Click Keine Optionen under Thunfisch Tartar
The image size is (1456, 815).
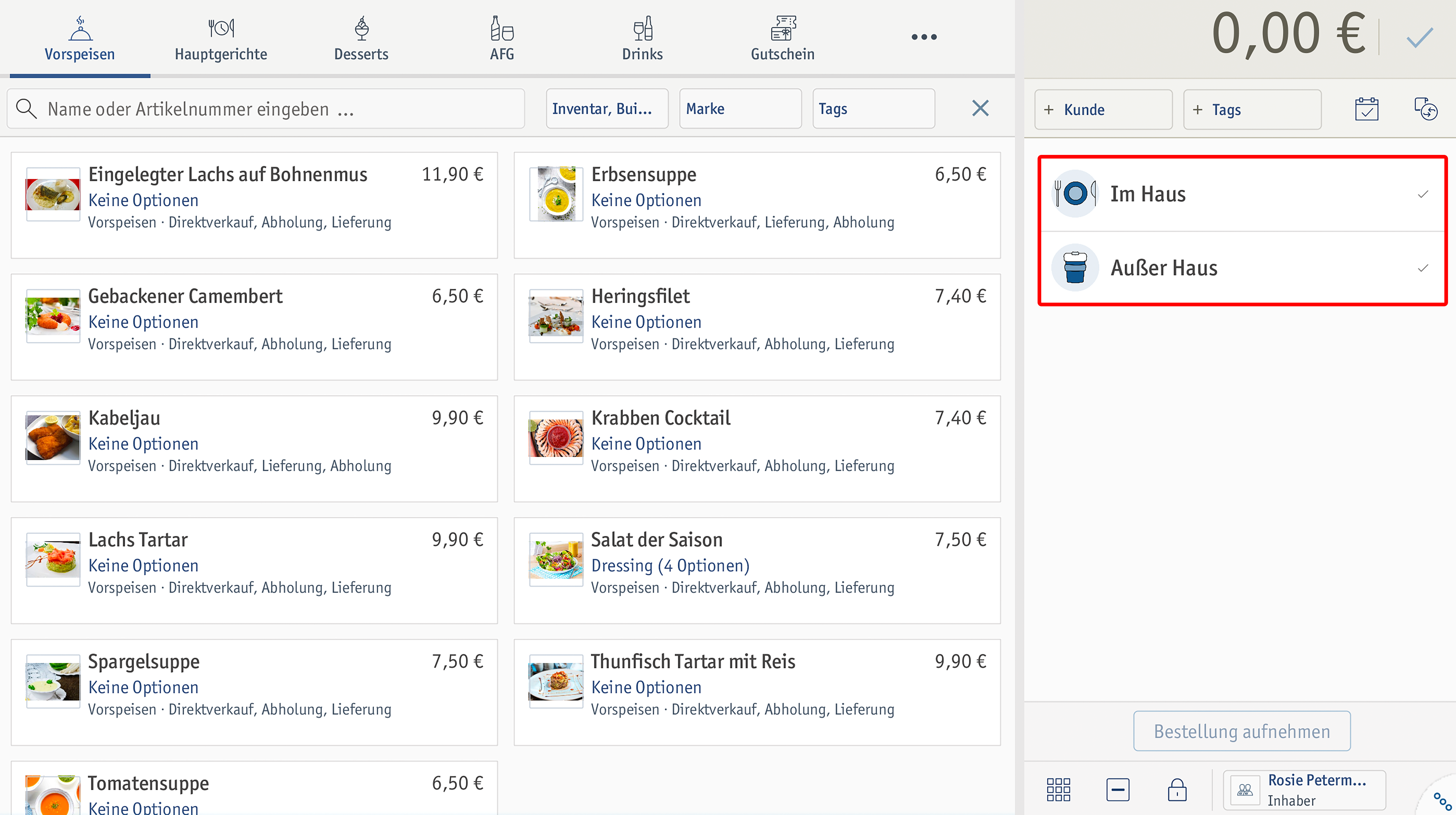[646, 687]
